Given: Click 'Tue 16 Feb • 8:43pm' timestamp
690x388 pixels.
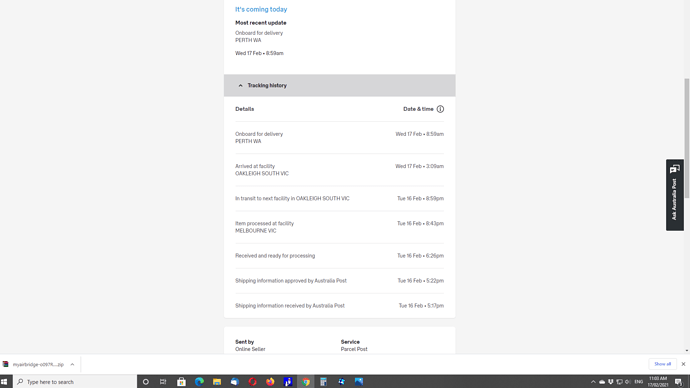Looking at the screenshot, I should 420,223.
